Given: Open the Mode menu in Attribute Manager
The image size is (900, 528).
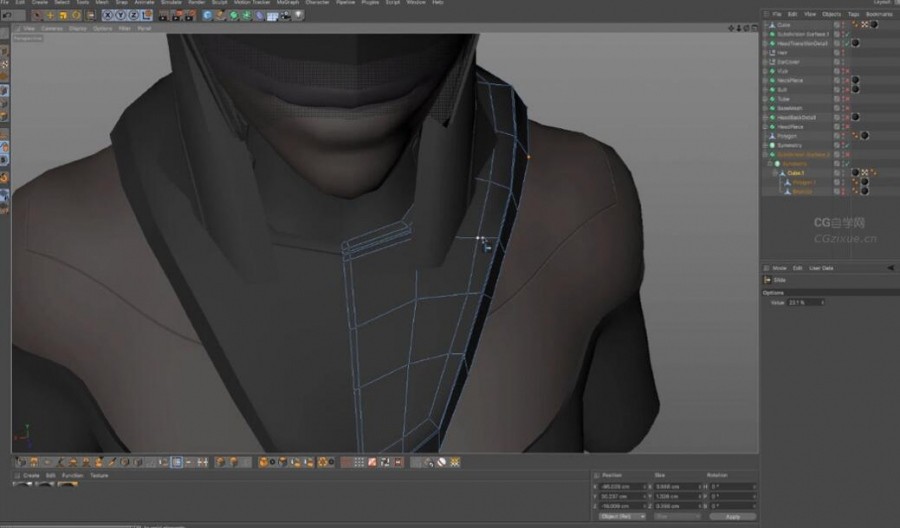Looking at the screenshot, I should [779, 268].
